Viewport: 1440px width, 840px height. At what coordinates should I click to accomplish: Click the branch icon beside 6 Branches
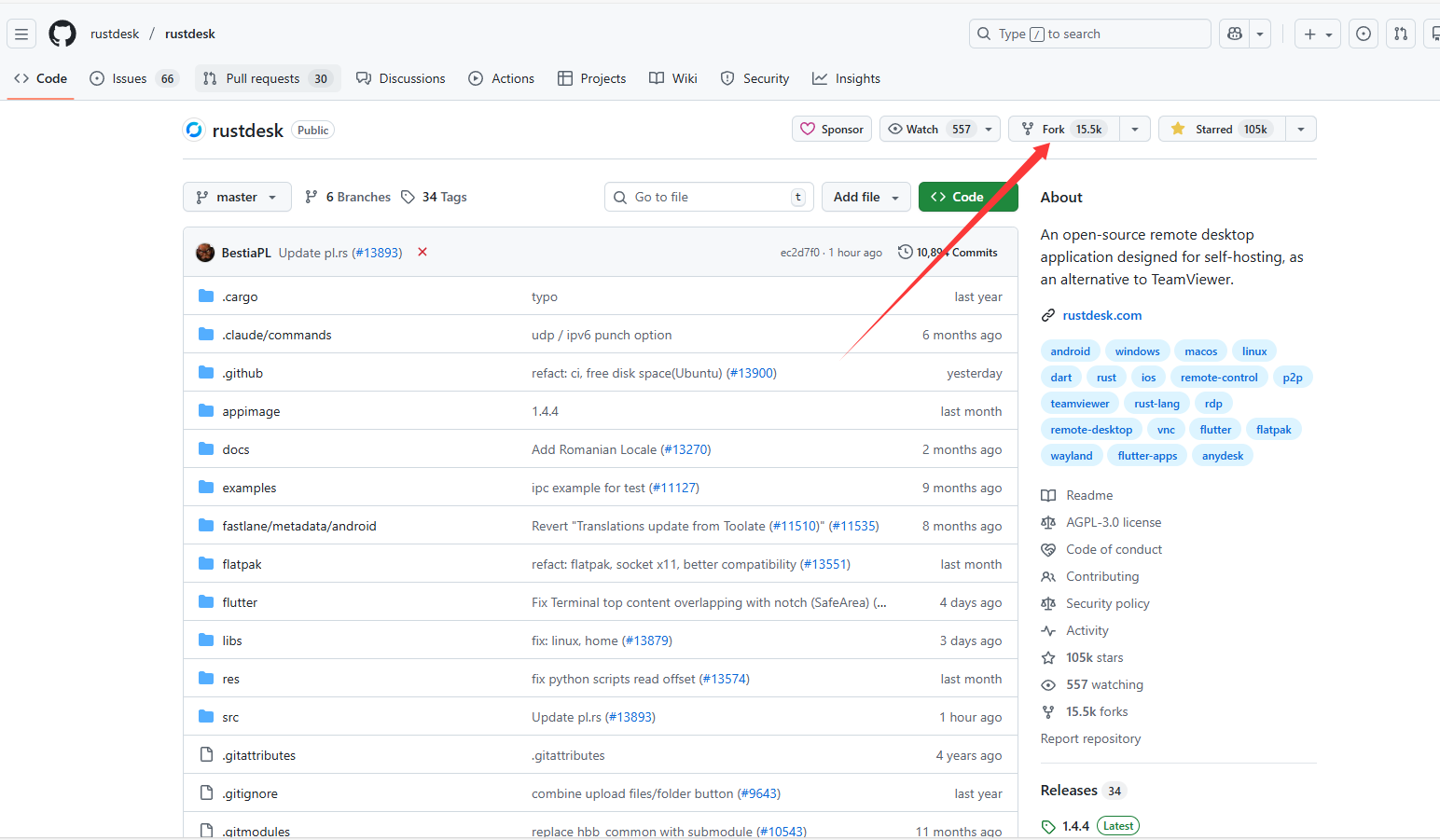(x=312, y=197)
